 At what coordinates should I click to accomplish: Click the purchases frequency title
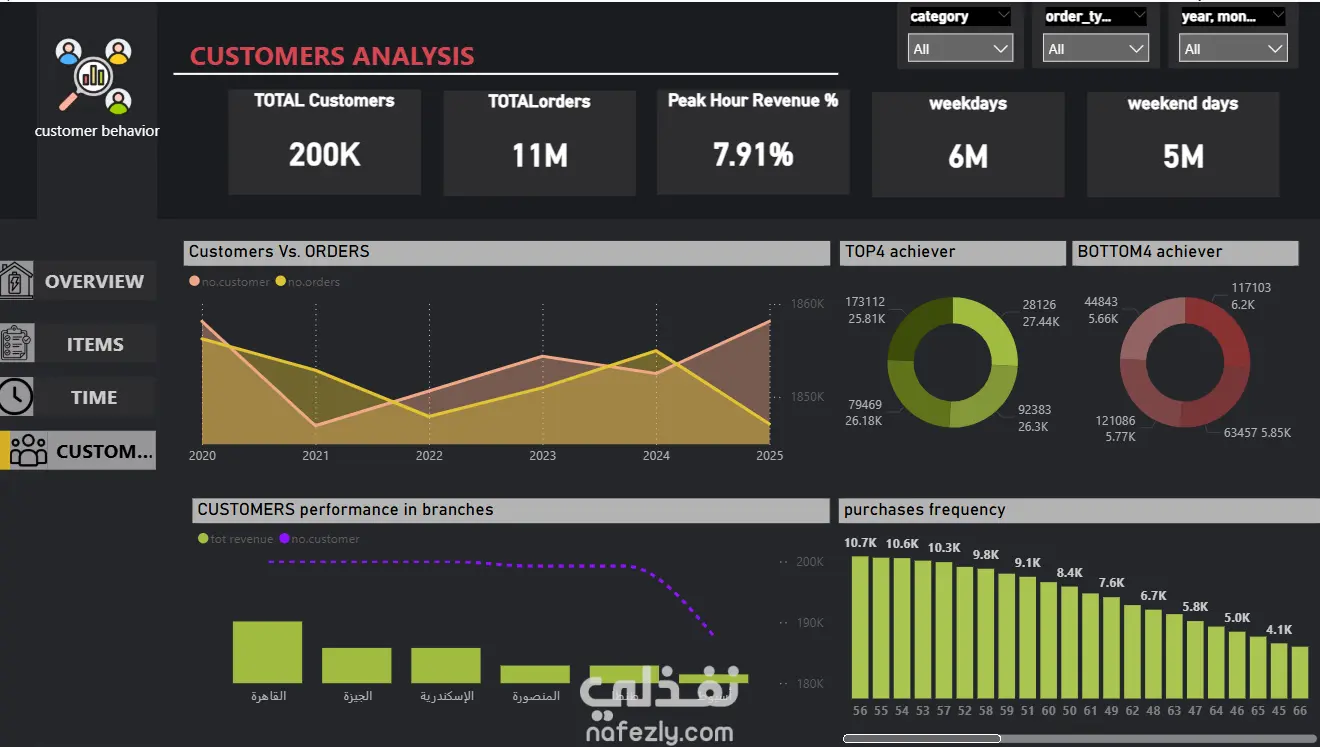[924, 510]
